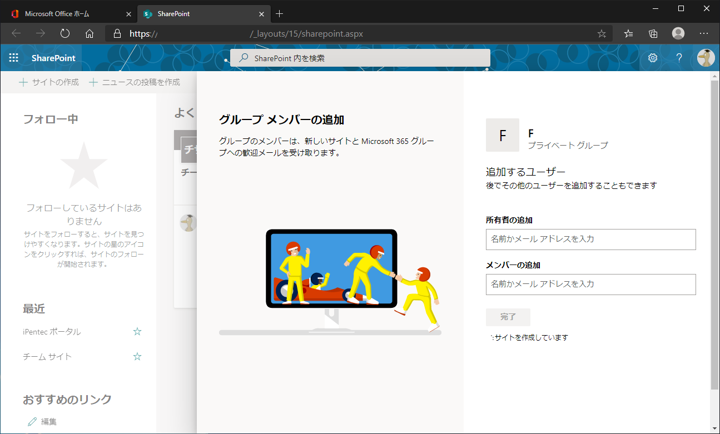Image resolution: width=720 pixels, height=434 pixels.
Task: Click the plus icon beside サイトの作成
Action: (23, 82)
